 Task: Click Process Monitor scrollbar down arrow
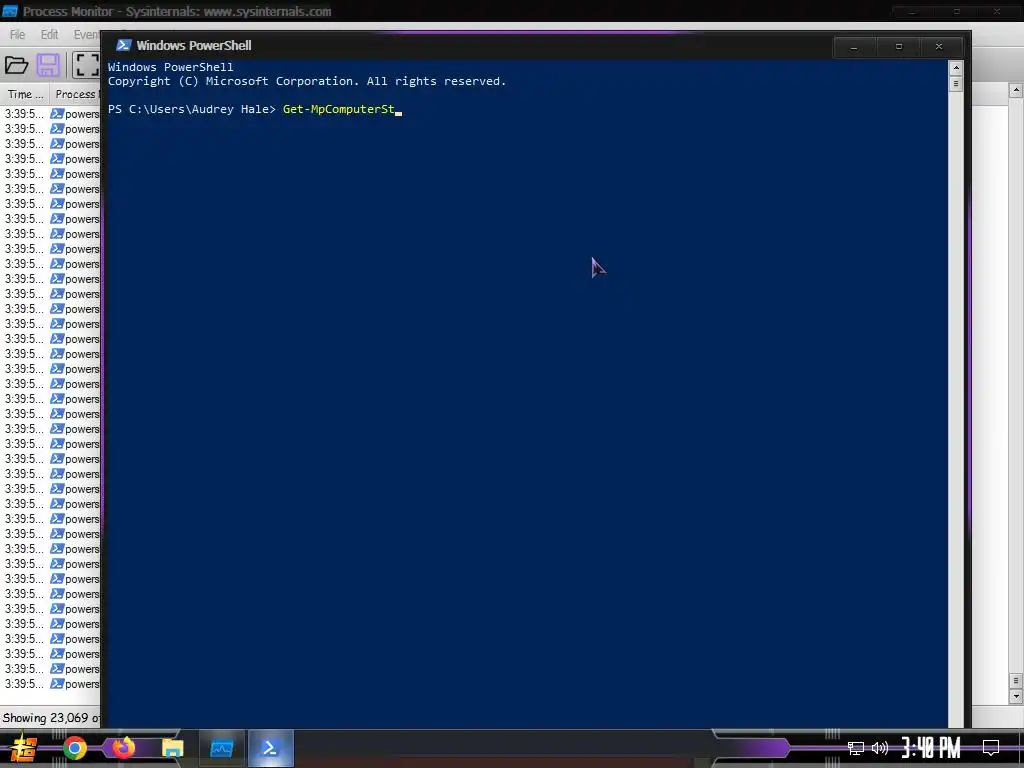1016,697
